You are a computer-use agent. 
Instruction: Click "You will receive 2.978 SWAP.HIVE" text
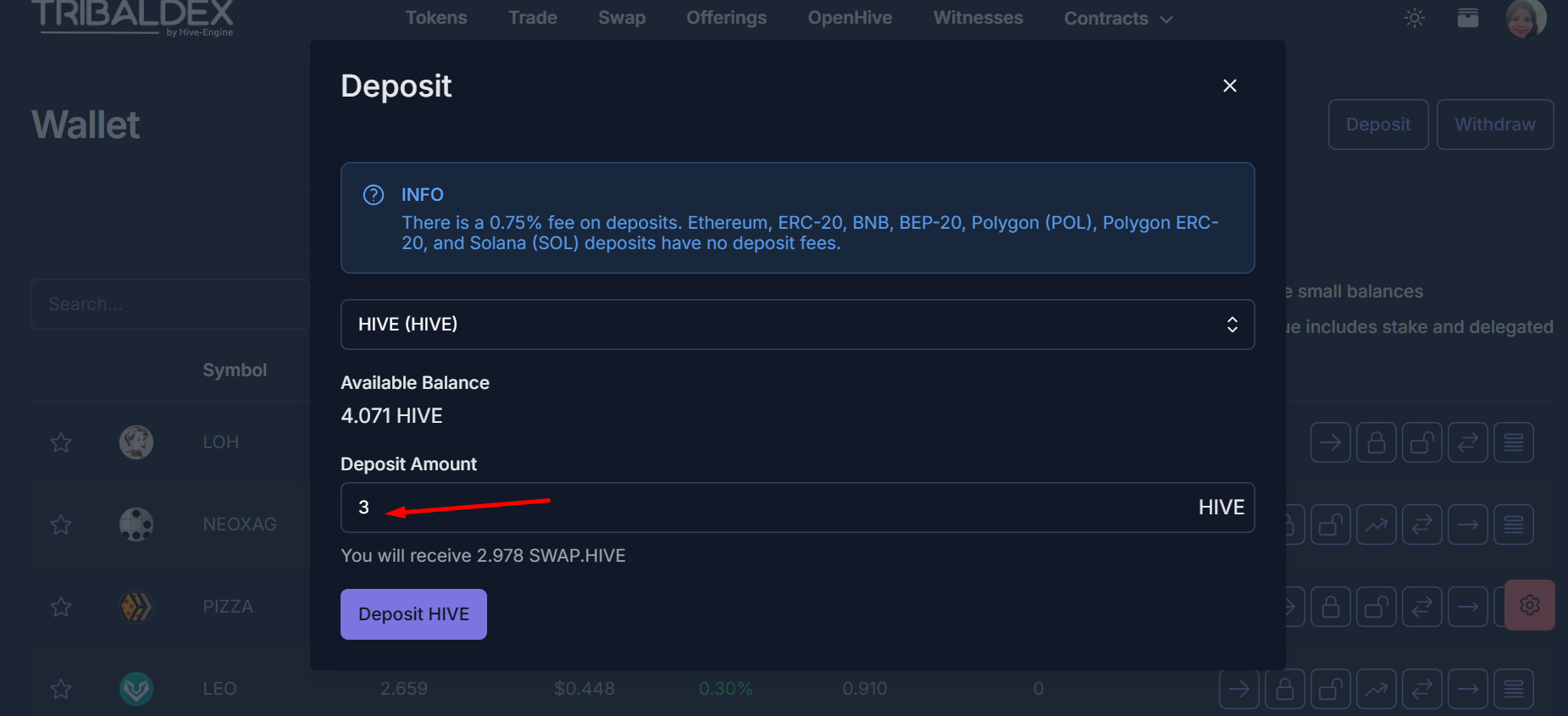[x=483, y=556]
